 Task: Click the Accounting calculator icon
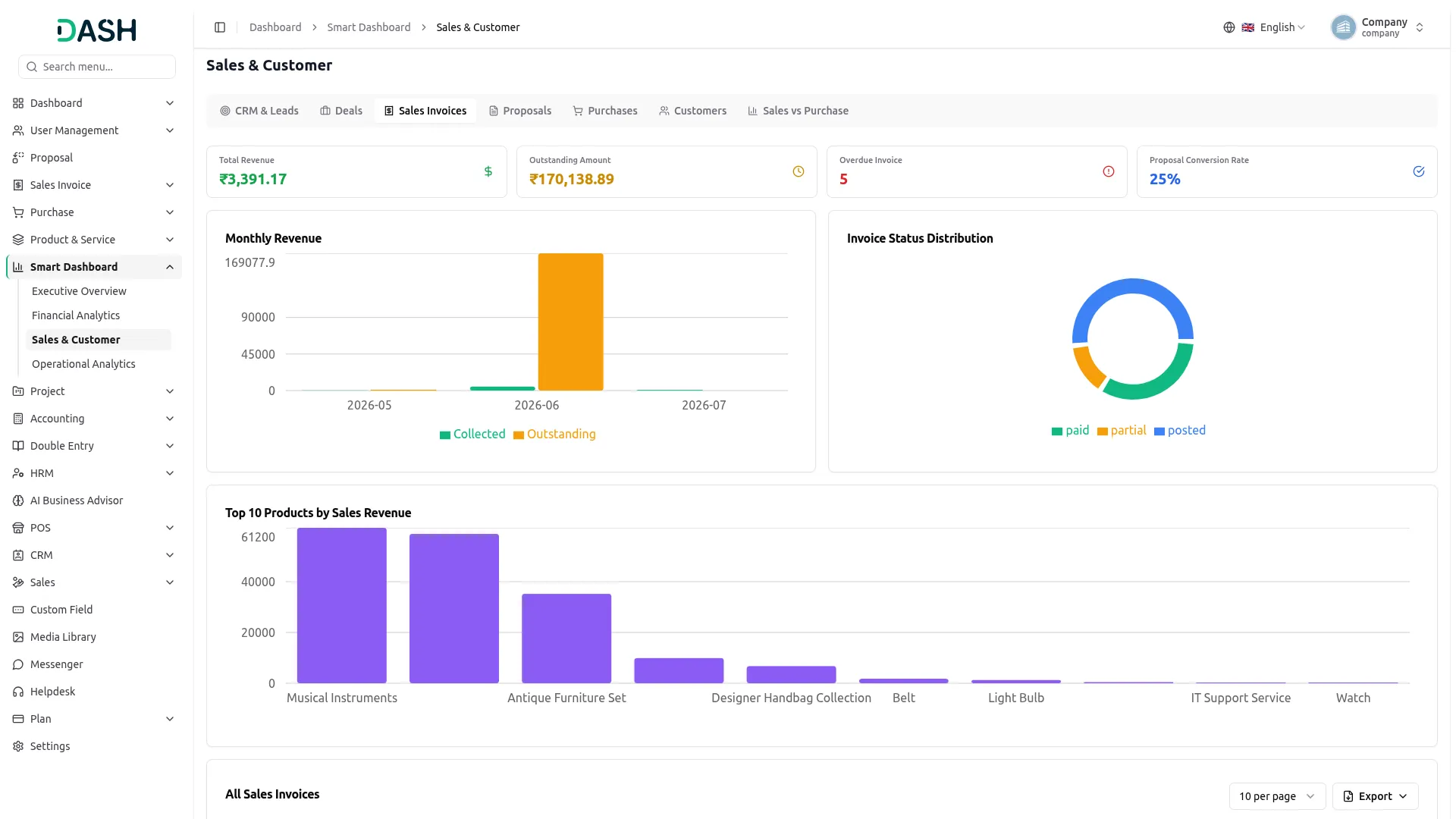[18, 419]
